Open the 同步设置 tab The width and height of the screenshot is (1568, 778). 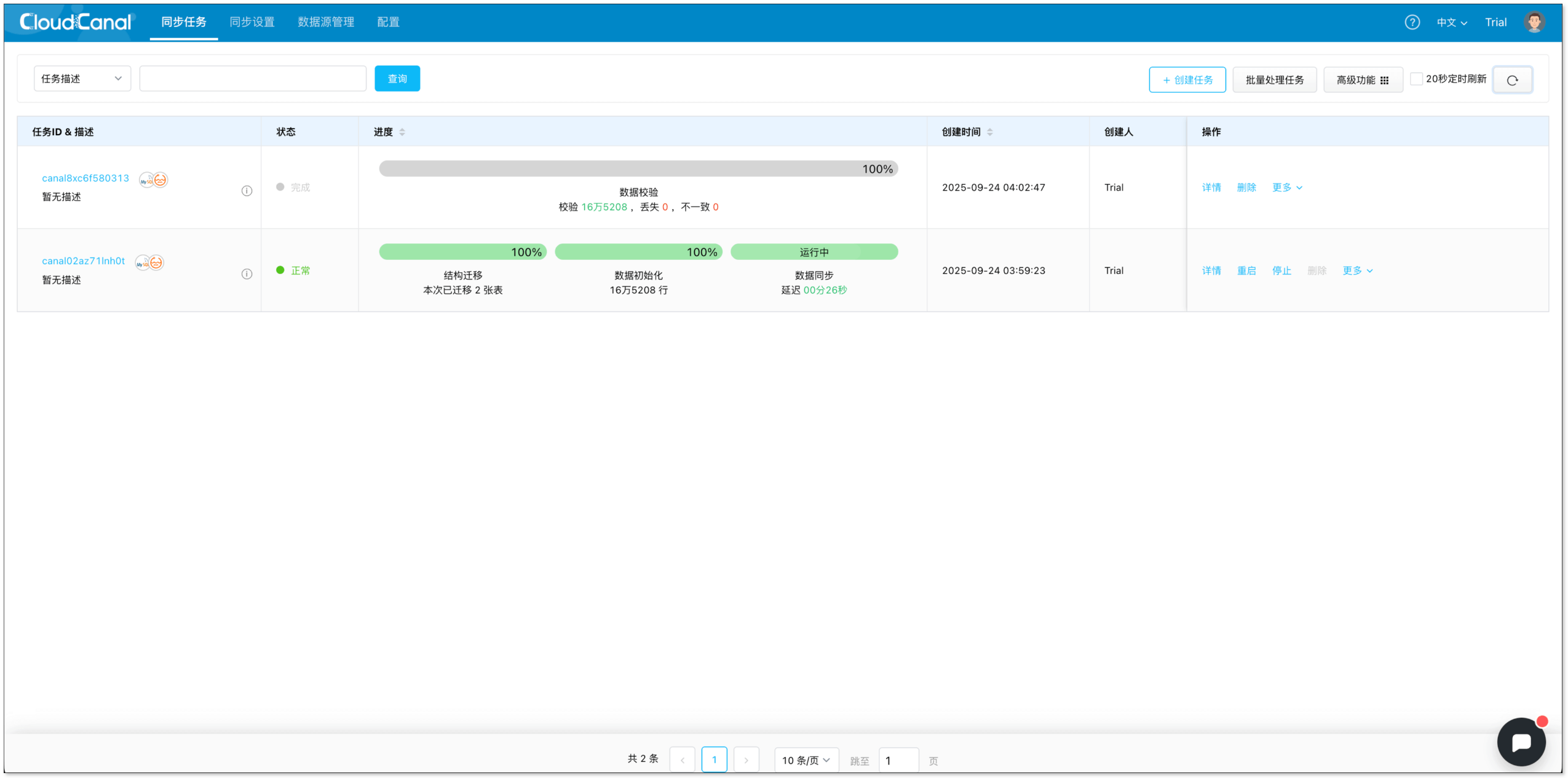(x=251, y=22)
